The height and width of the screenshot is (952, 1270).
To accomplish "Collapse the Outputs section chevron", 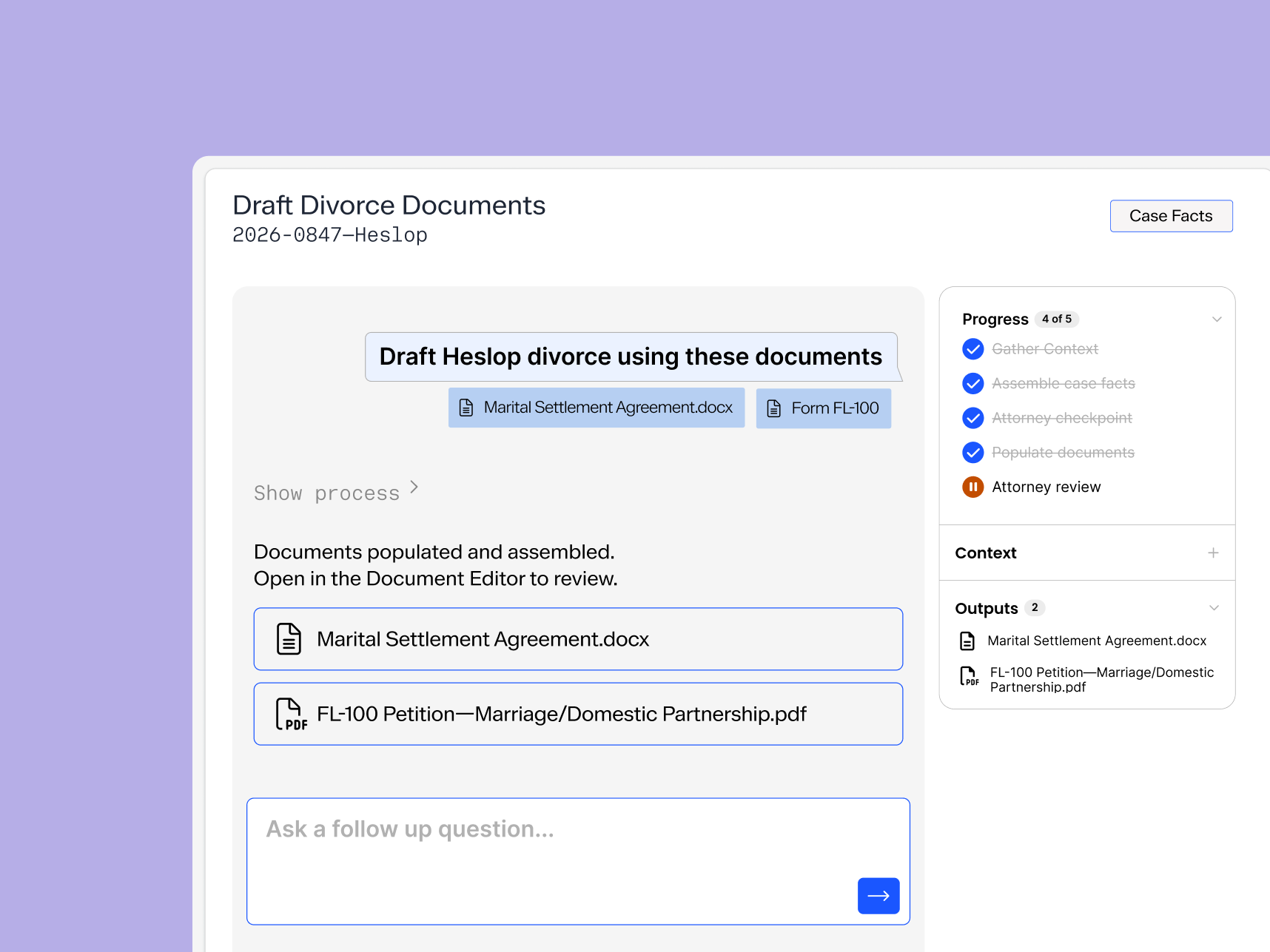I will (1214, 608).
